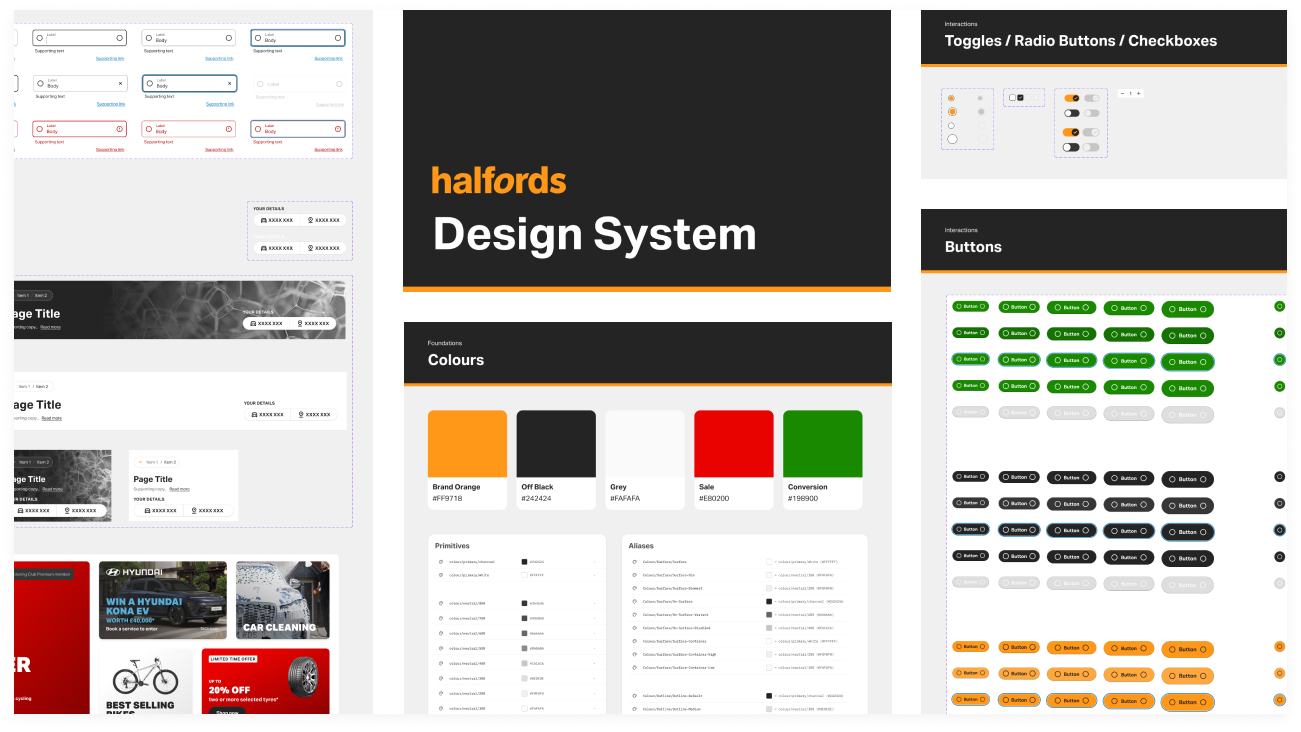Click Read more on the small white card

(179, 489)
